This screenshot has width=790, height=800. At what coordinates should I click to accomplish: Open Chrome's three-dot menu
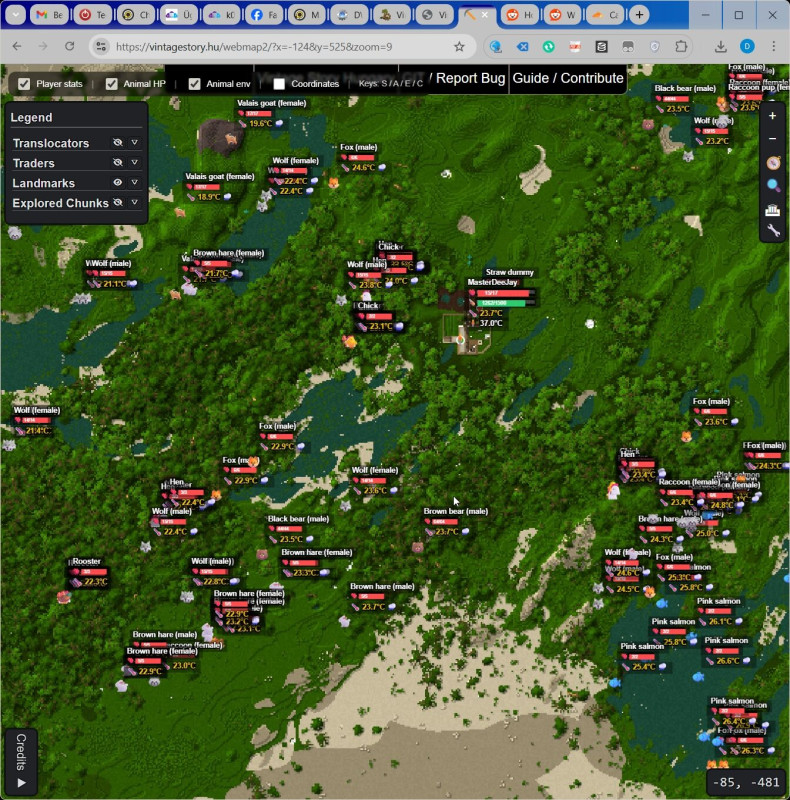pos(774,47)
